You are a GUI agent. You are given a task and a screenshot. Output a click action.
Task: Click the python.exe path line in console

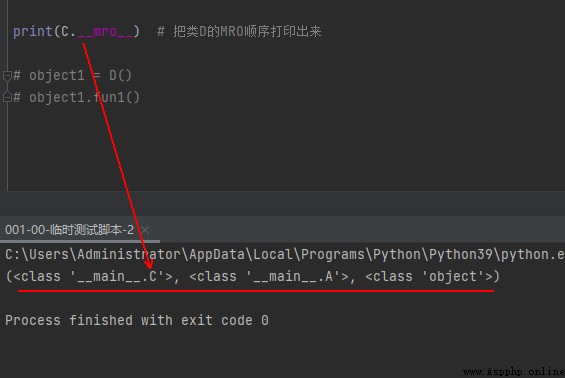click(x=285, y=254)
